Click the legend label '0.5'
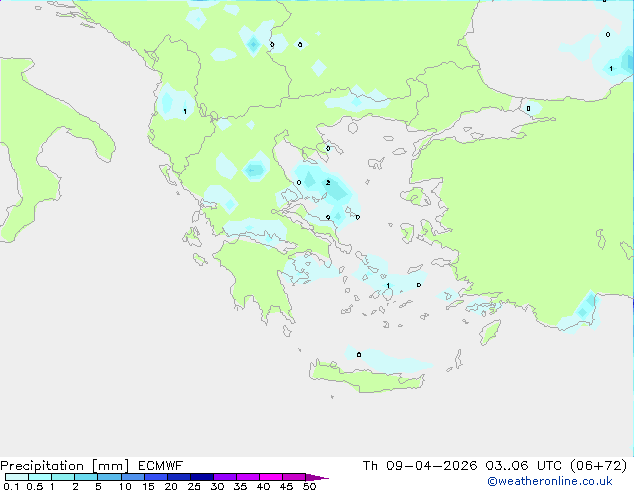The image size is (634, 490). pos(35,486)
